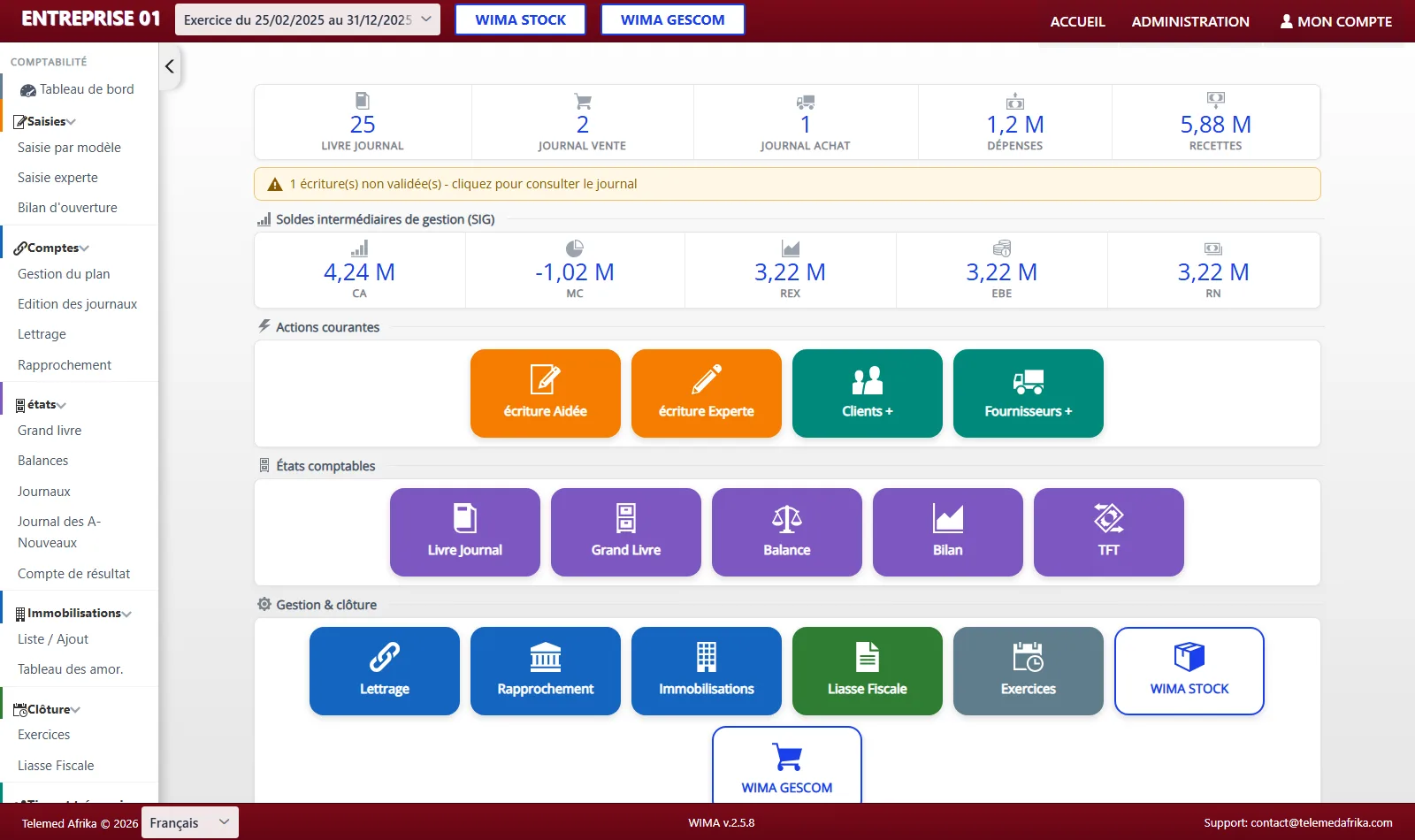The height and width of the screenshot is (840, 1415).
Task: Click the WIMA GESCOM header button
Action: pos(672,19)
